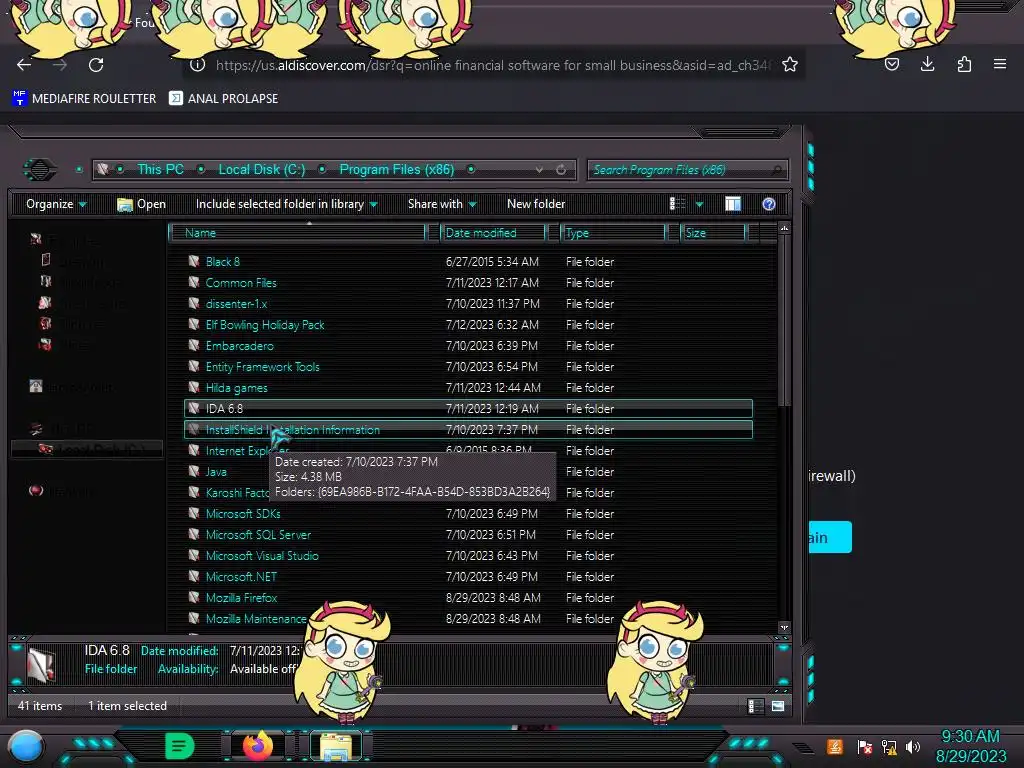
Task: Select the Elf Bowling Holiday Pack folder
Action: coord(264,325)
